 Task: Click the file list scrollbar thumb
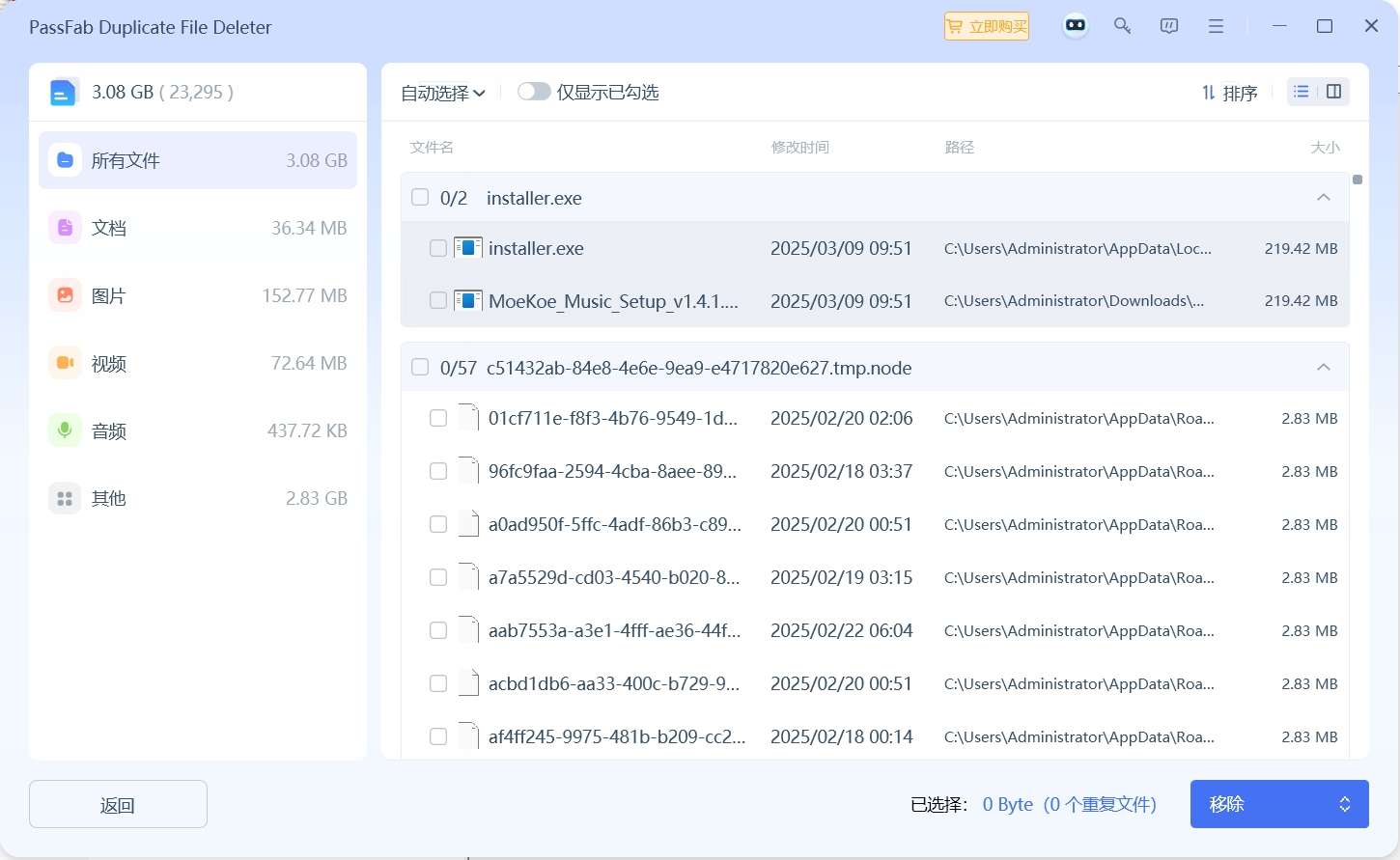(x=1358, y=180)
